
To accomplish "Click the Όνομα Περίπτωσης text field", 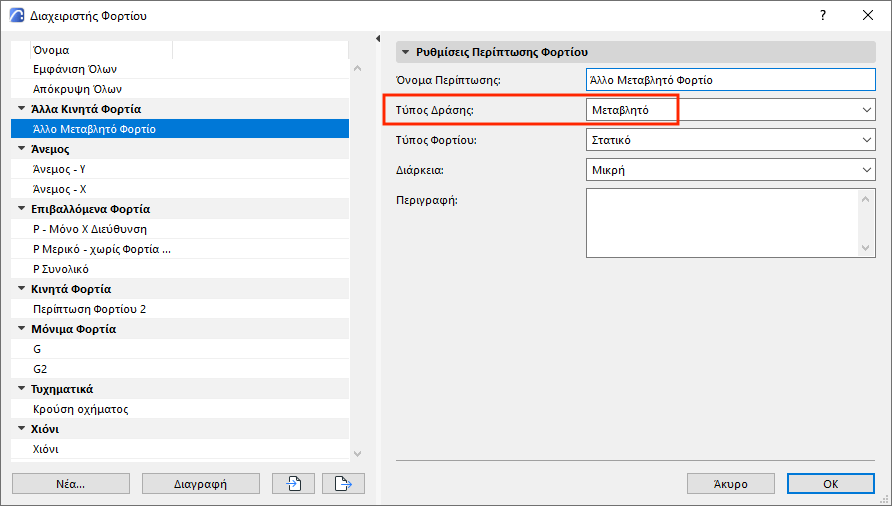I will click(x=730, y=79).
